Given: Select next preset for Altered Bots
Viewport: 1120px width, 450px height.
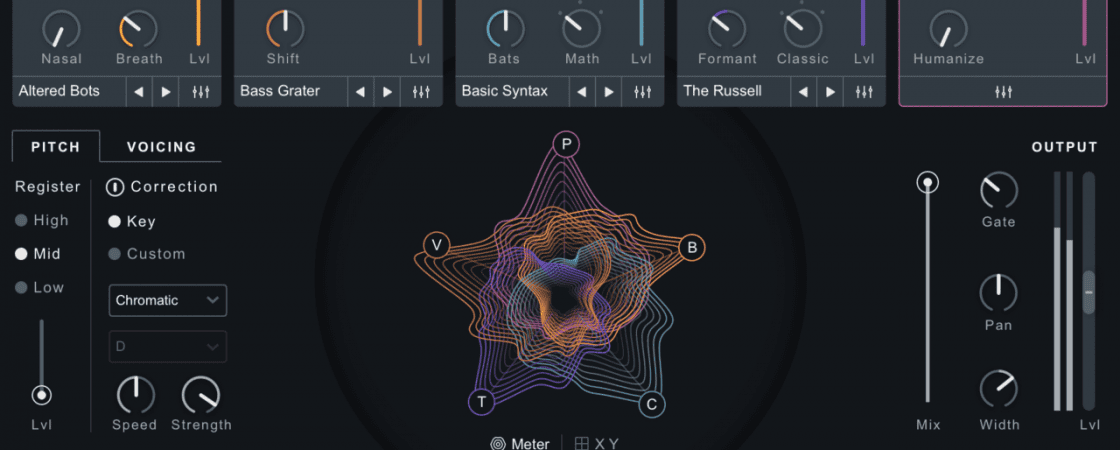Looking at the screenshot, I should [166, 92].
